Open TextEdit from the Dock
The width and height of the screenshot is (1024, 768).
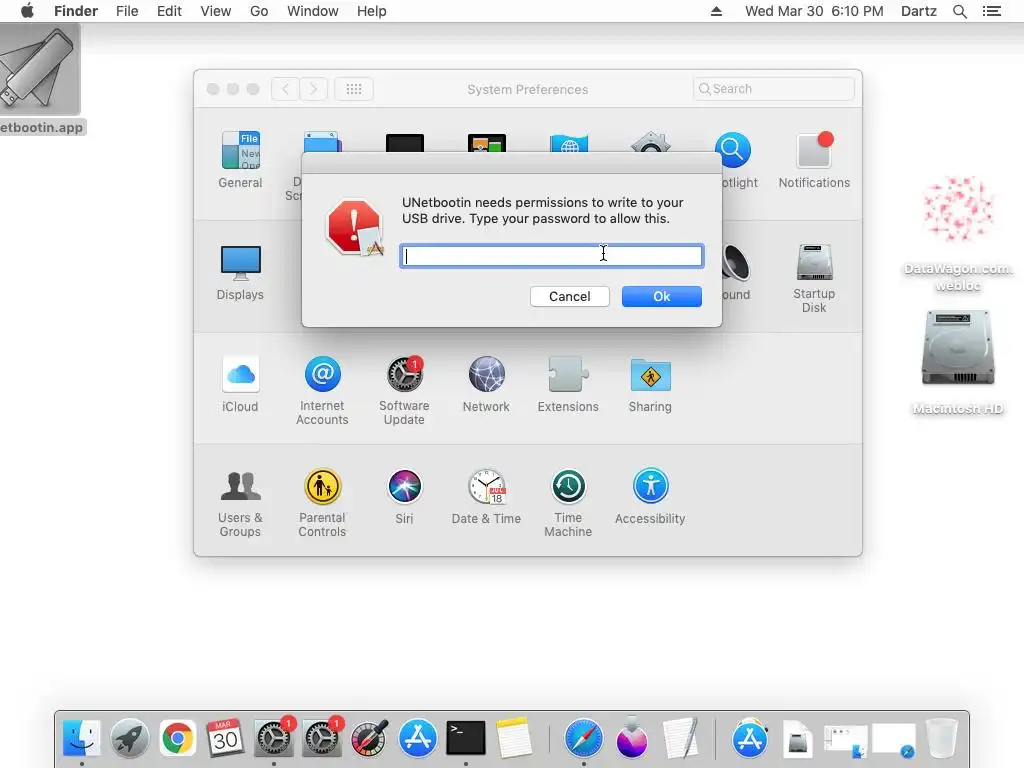point(680,739)
